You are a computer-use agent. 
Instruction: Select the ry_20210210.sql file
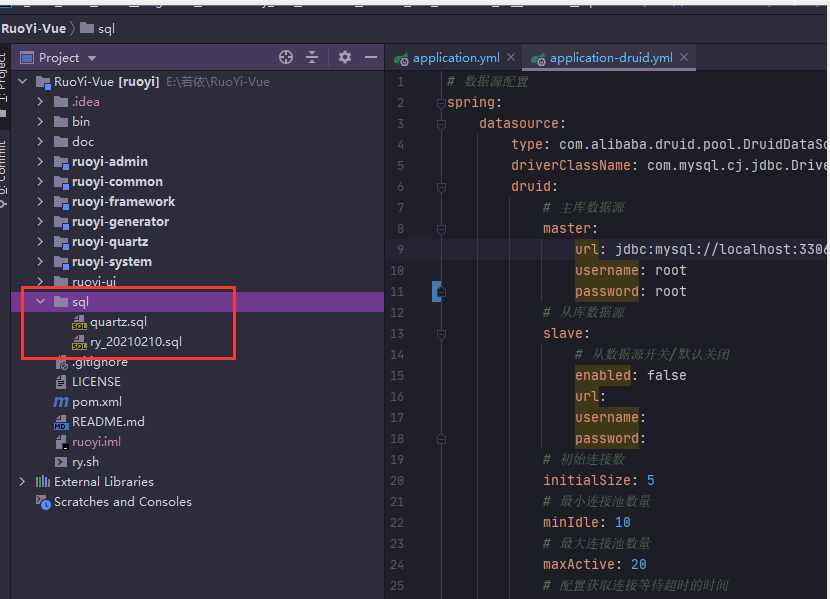click(136, 342)
